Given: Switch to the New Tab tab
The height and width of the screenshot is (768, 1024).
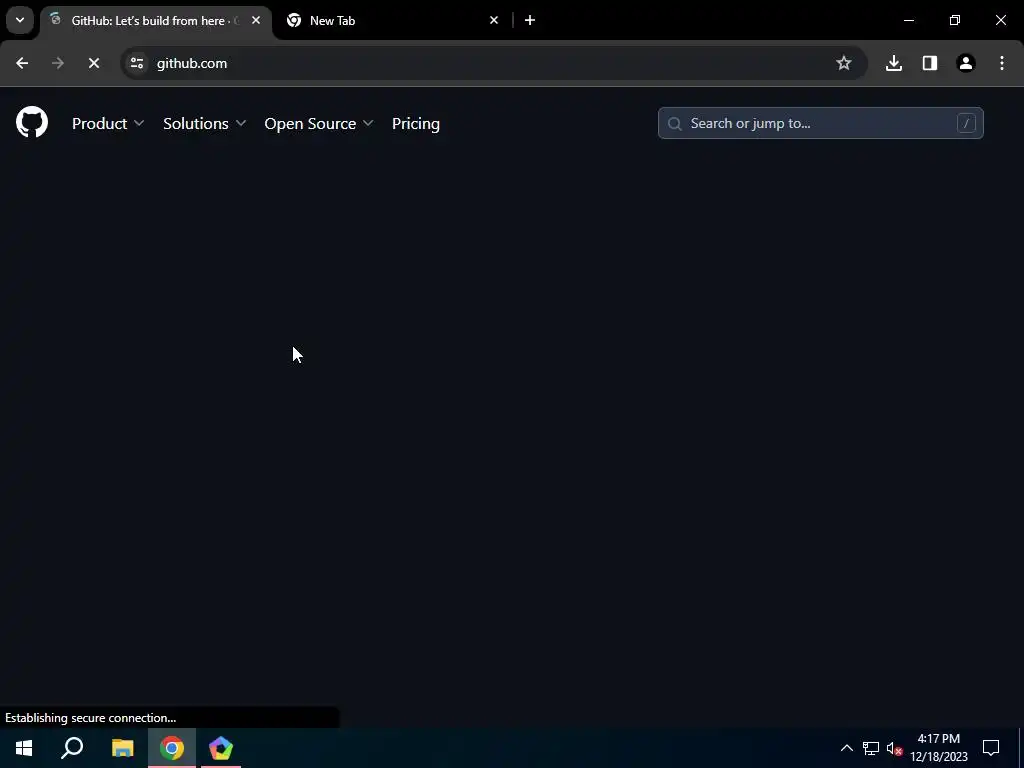Looking at the screenshot, I should pos(392,21).
